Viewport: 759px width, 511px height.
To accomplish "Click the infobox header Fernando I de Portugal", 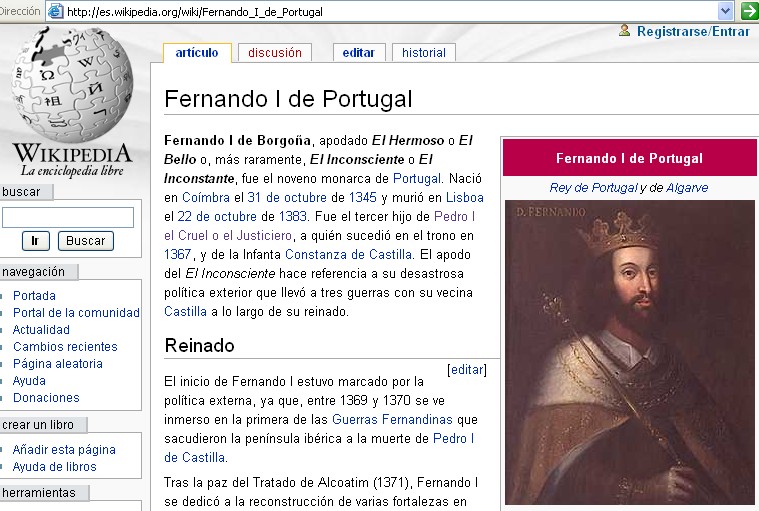I will (x=629, y=158).
